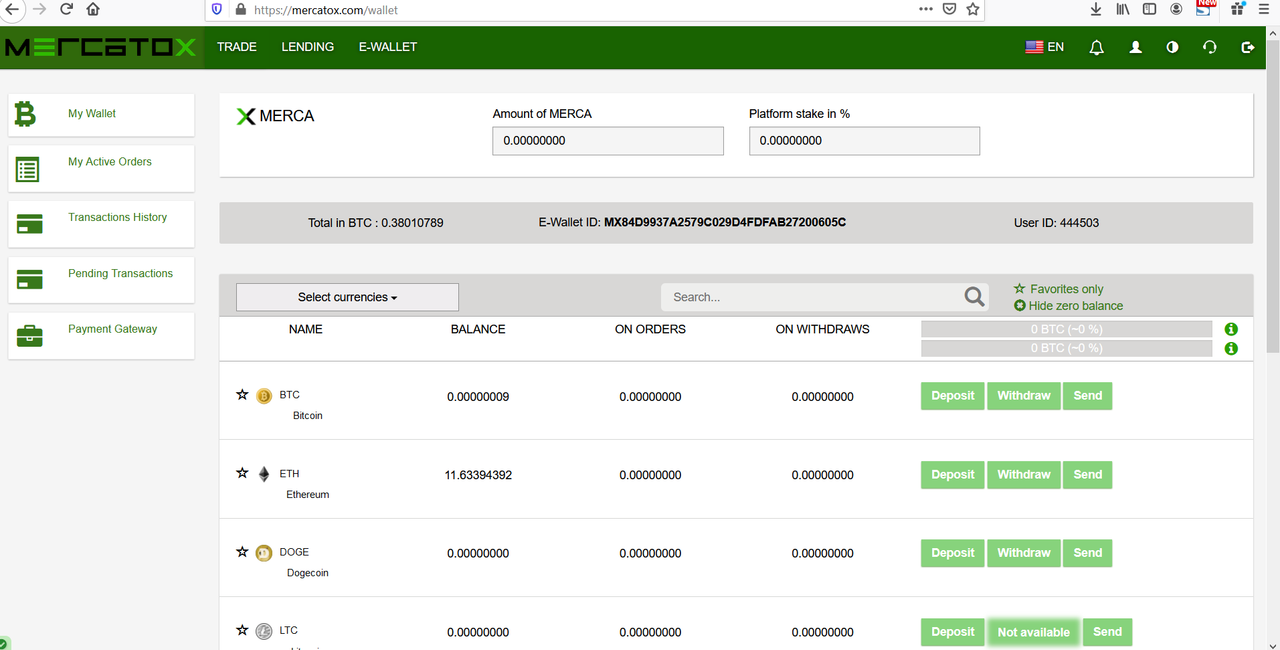Open TRADE menu

[237, 47]
